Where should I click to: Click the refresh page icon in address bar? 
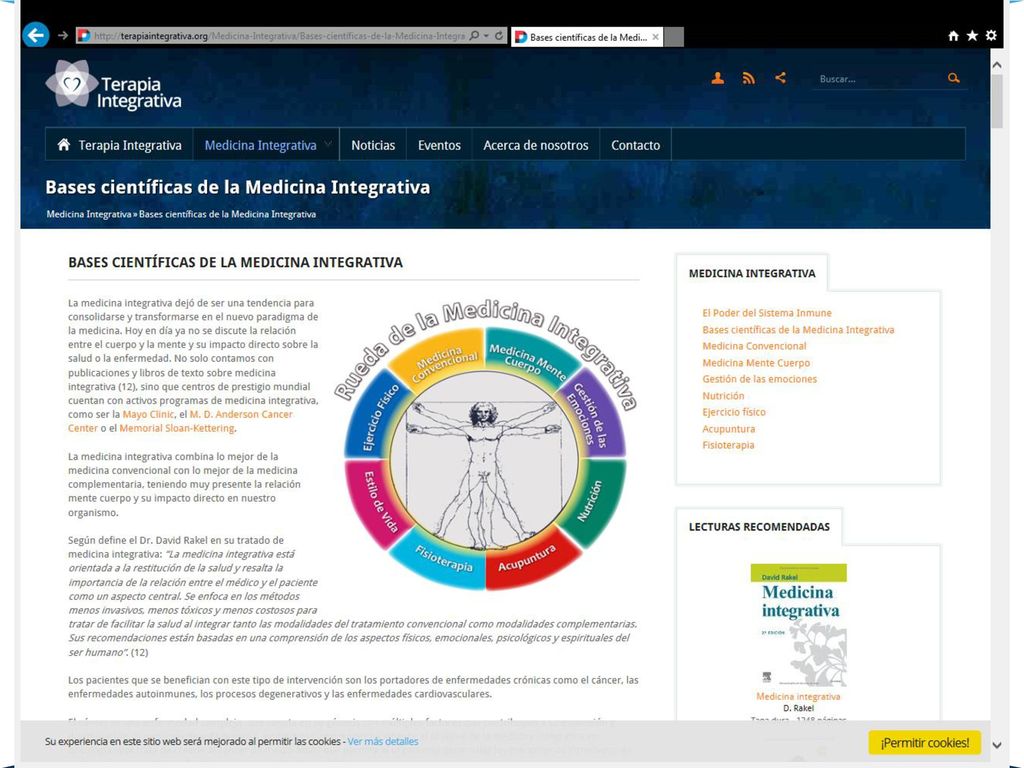click(x=499, y=36)
